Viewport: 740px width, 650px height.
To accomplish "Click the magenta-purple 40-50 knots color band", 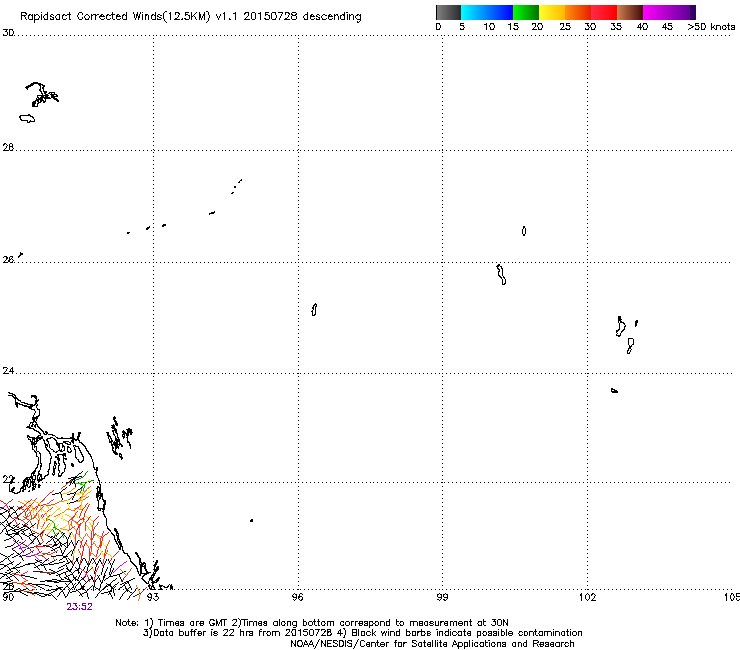I will tap(669, 12).
